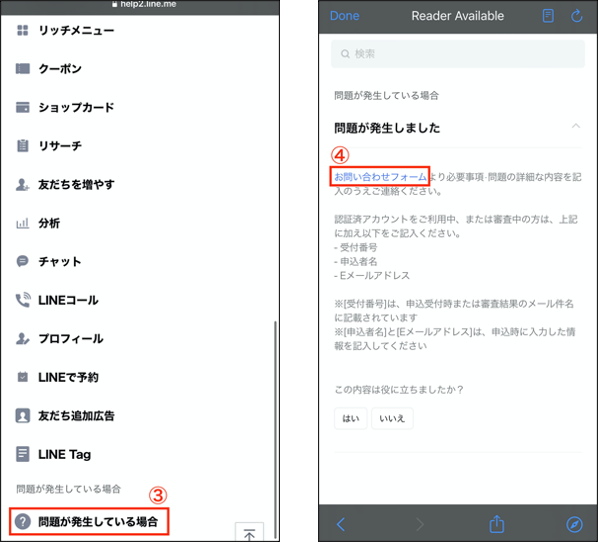Tap the search magnifier icon

click(x=345, y=54)
